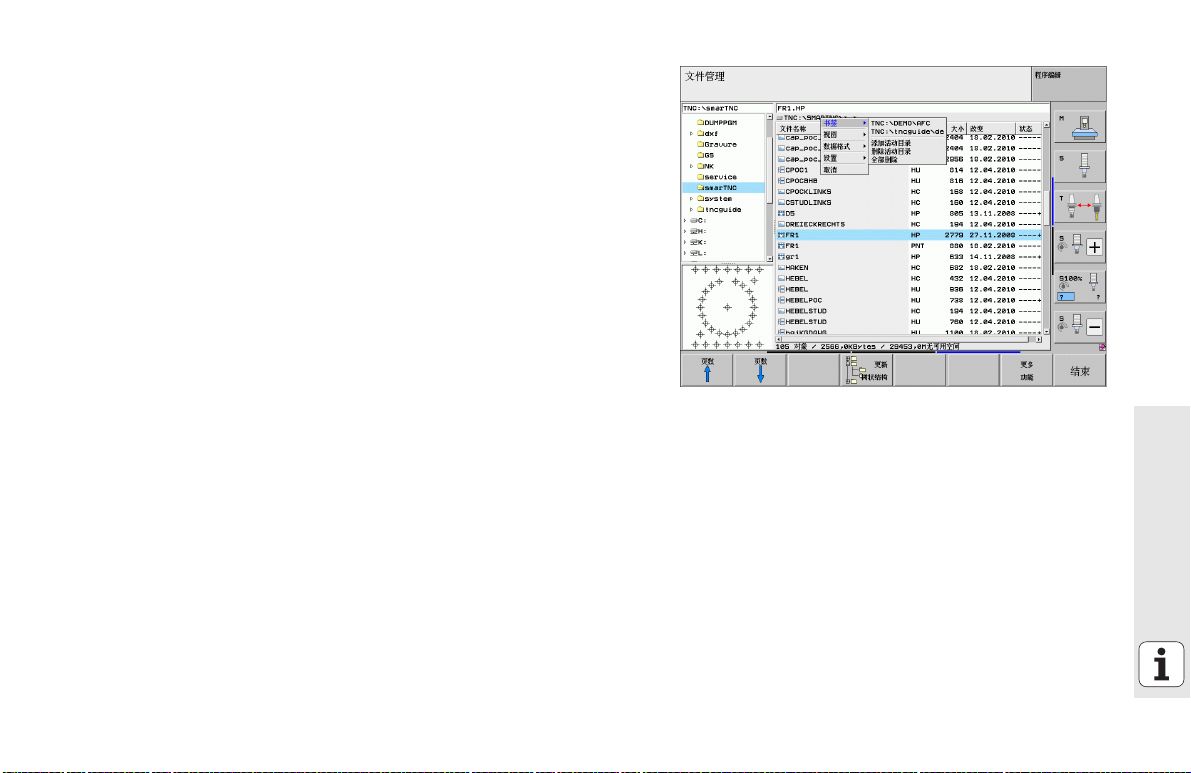Click the M machine function icon

(x=1080, y=125)
